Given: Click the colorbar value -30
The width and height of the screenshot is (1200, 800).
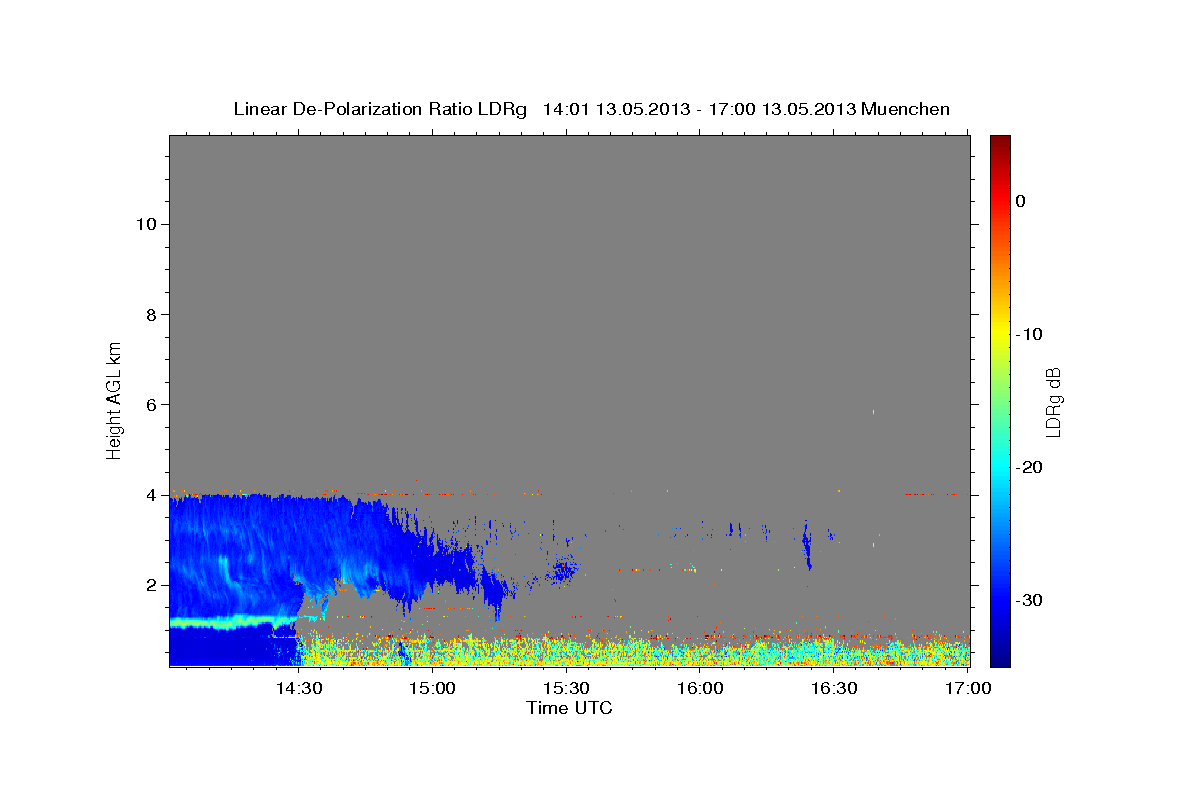Looking at the screenshot, I should tap(1029, 600).
